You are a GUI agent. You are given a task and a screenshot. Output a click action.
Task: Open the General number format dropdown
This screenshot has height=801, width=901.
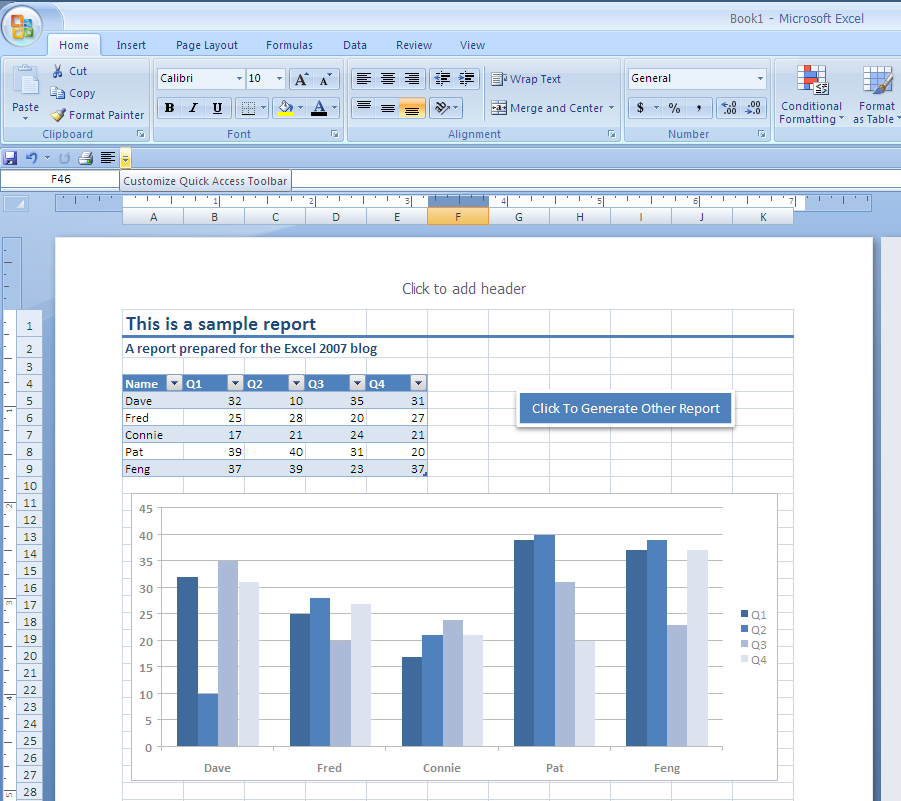tap(760, 79)
